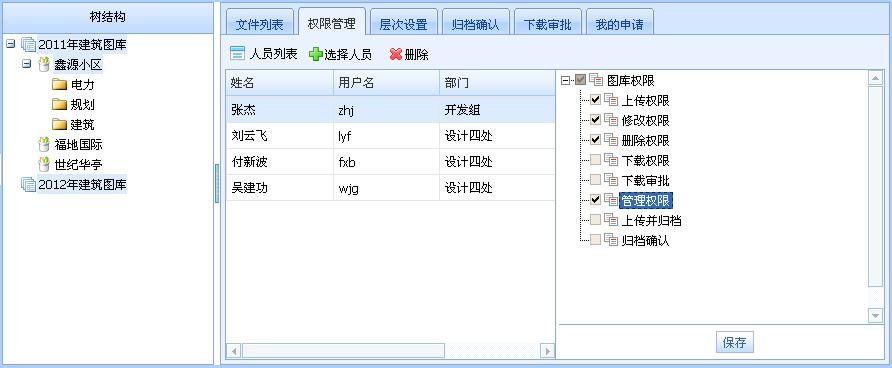Image resolution: width=892 pixels, height=368 pixels.
Task: Click the username cell lyf
Action: pyautogui.click(x=386, y=136)
